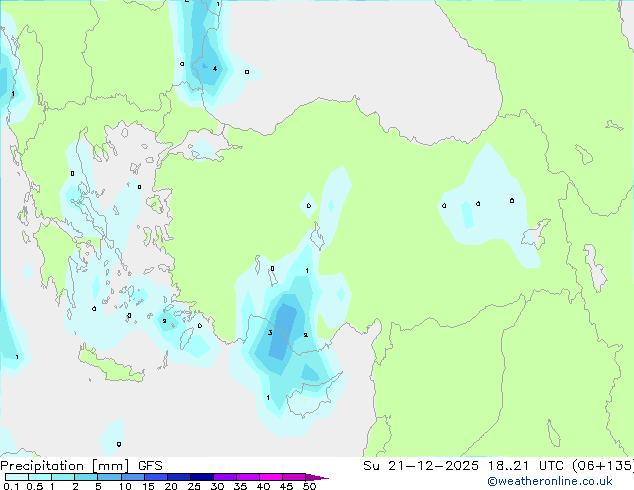Click the 1–2 mm legend color swatch
The width and height of the screenshot is (634, 490).
point(63,477)
